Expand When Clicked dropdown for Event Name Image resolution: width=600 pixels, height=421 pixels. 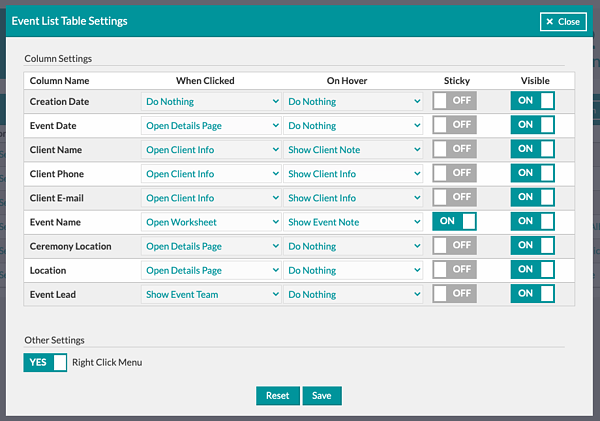click(x=212, y=222)
